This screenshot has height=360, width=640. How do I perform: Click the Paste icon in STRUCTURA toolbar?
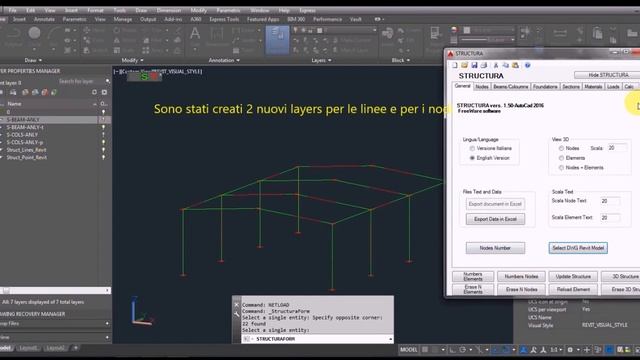point(516,65)
